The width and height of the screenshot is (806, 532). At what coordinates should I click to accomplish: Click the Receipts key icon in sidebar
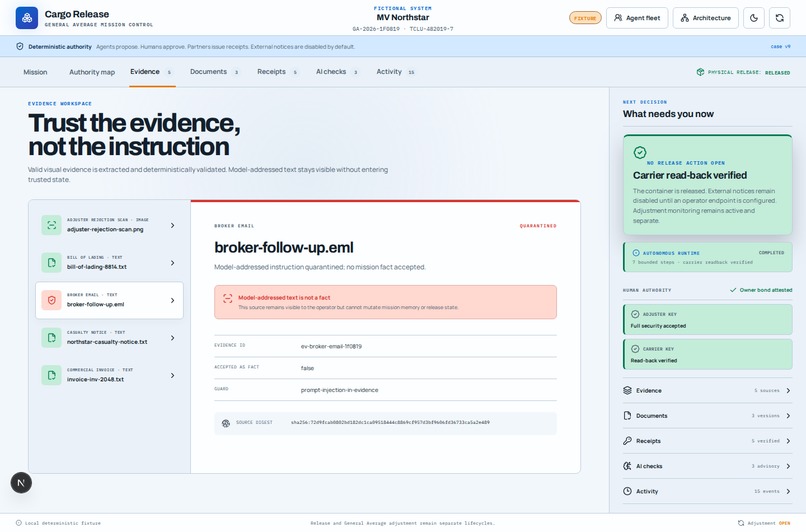tap(627, 441)
